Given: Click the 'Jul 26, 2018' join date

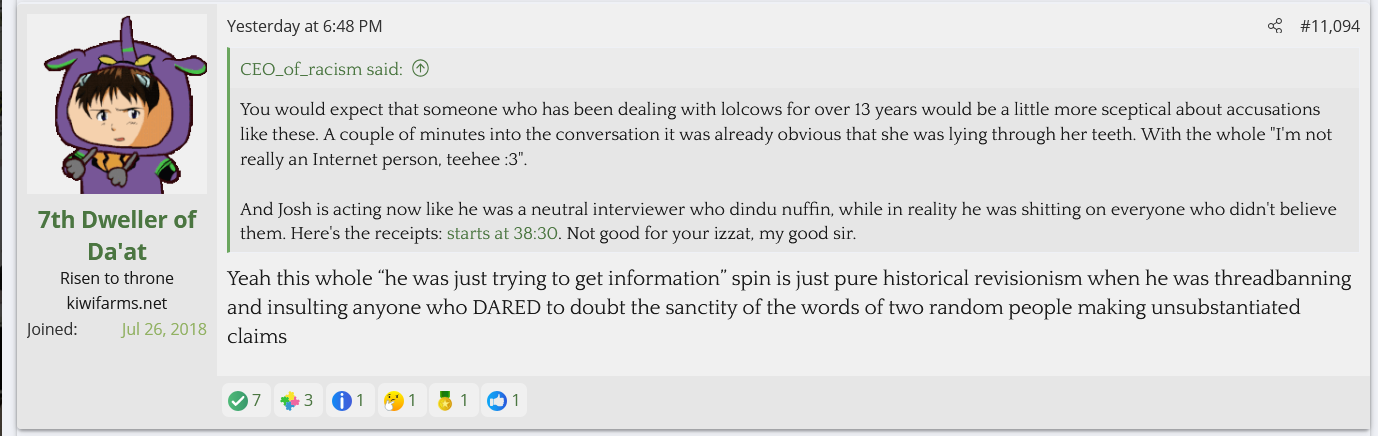Looking at the screenshot, I should pos(164,328).
